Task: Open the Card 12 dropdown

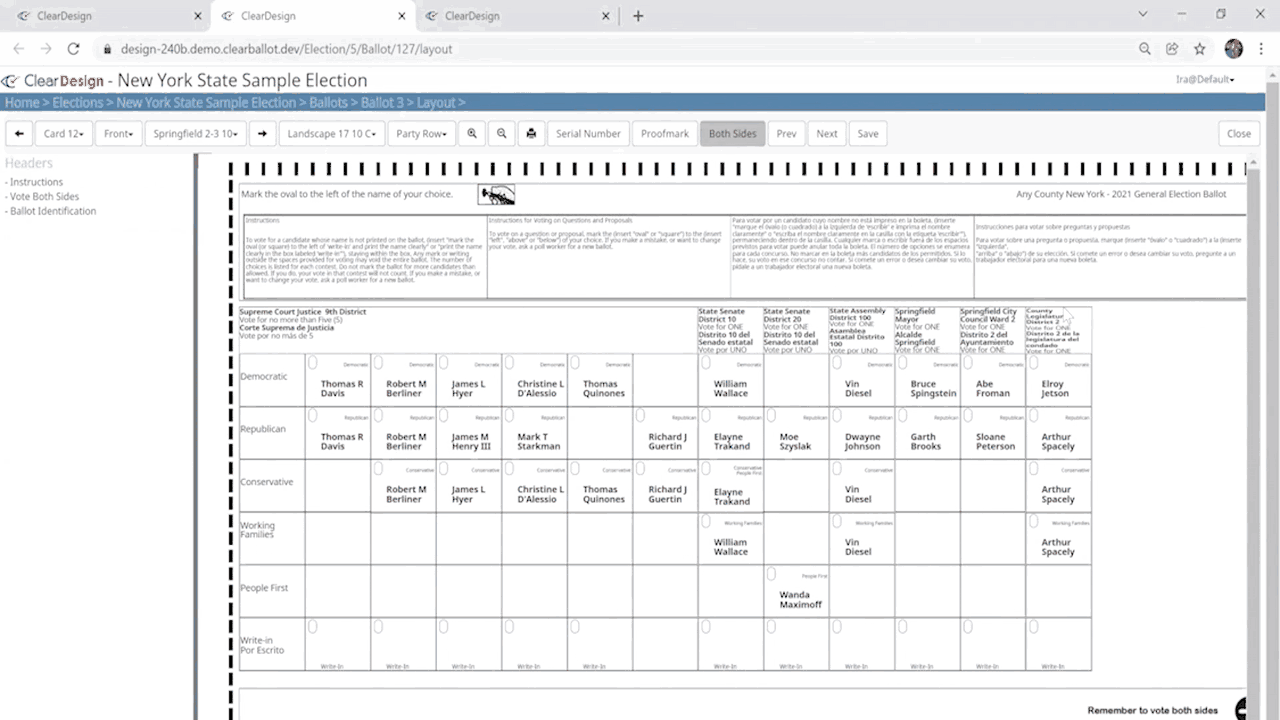Action: 64,134
